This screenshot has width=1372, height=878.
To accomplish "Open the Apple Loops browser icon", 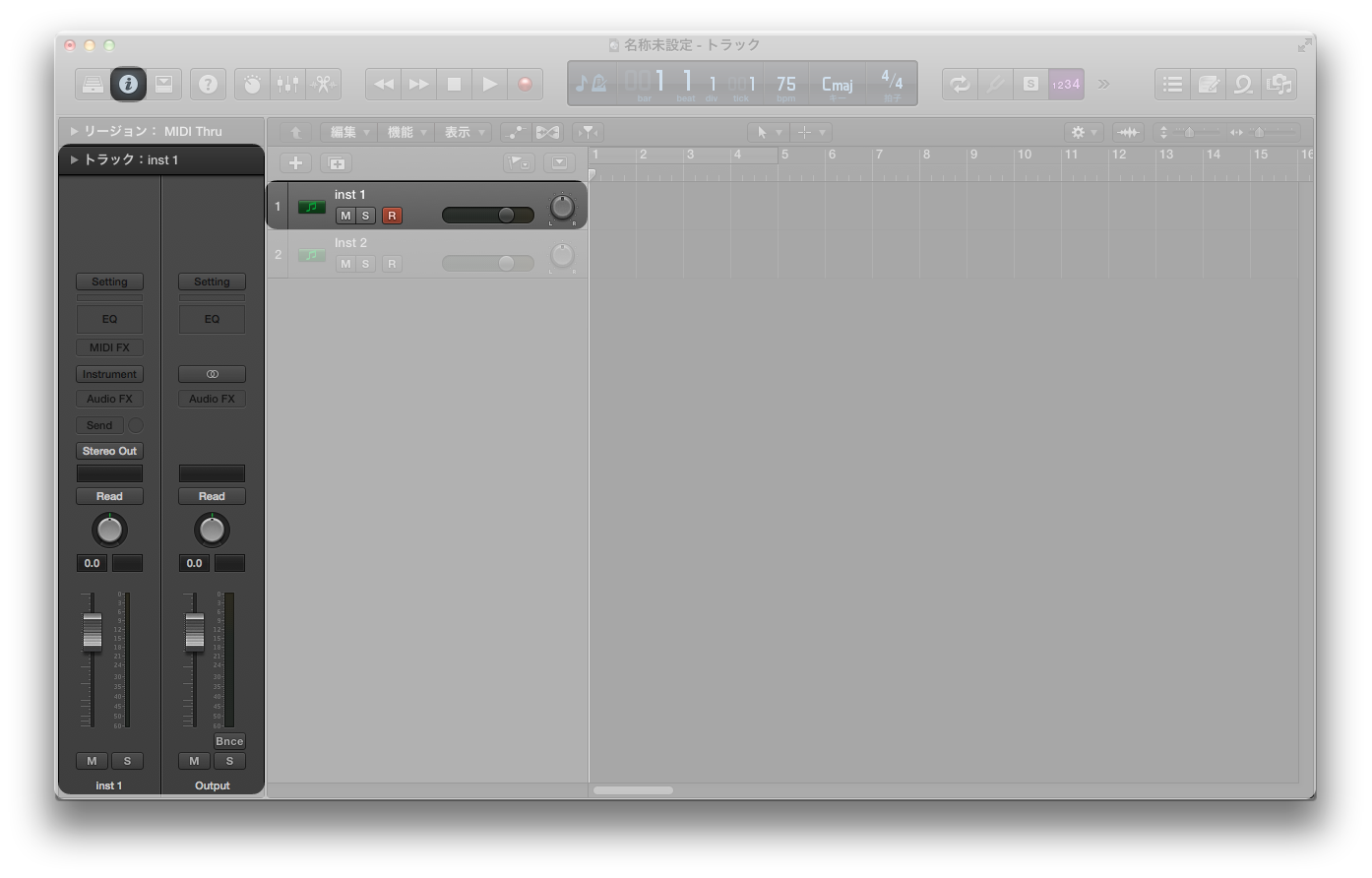I will click(1242, 84).
